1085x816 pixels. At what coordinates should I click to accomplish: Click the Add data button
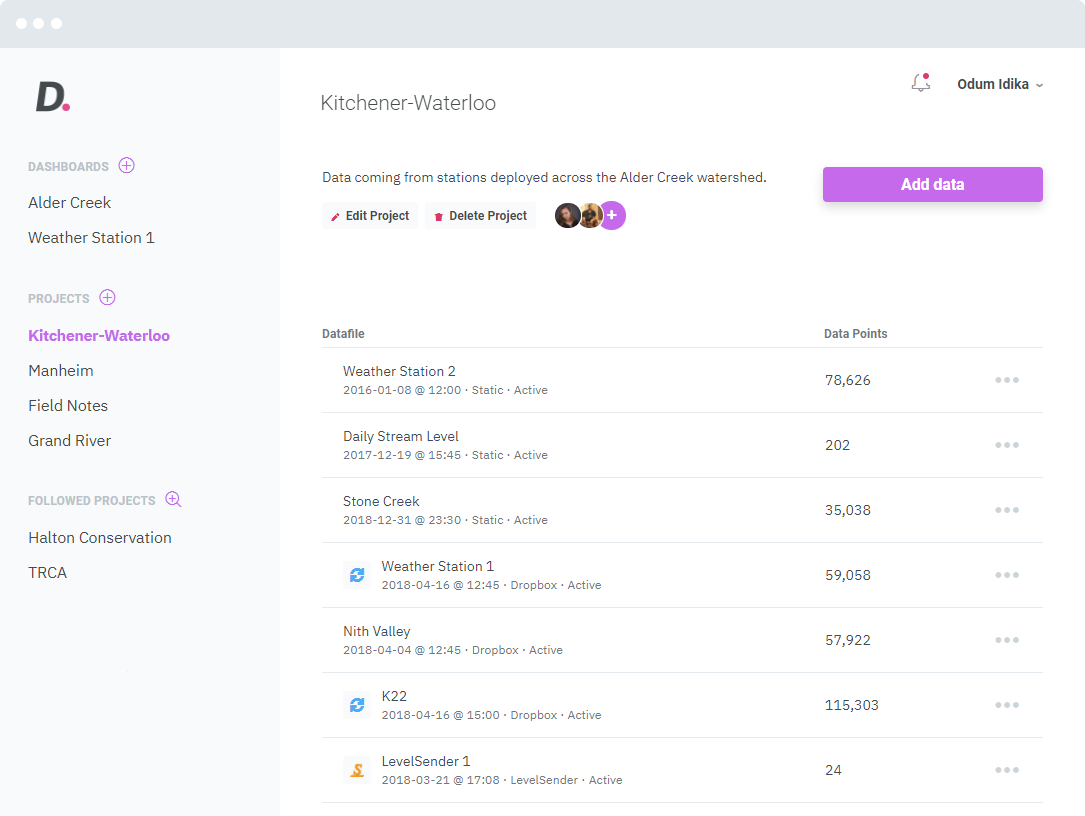pyautogui.click(x=931, y=184)
